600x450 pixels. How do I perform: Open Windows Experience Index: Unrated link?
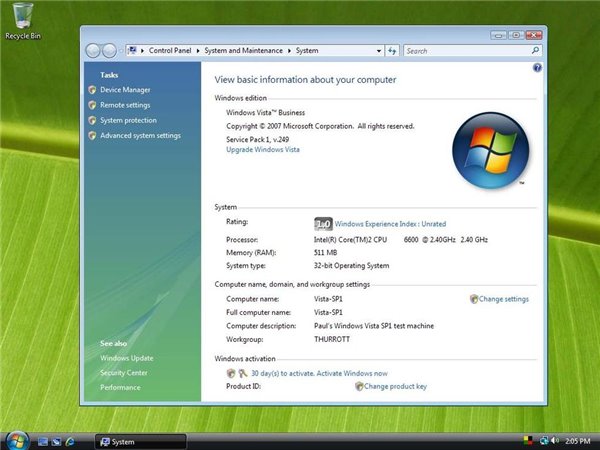[390, 224]
